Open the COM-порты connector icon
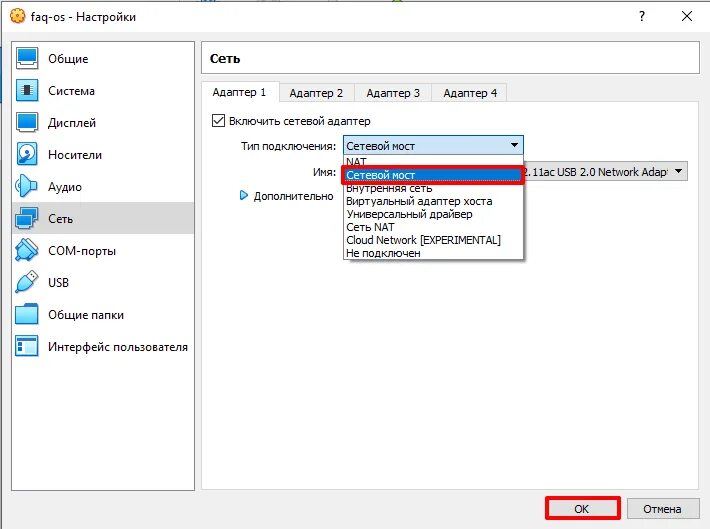Image resolution: width=710 pixels, height=529 pixels. pos(27,250)
